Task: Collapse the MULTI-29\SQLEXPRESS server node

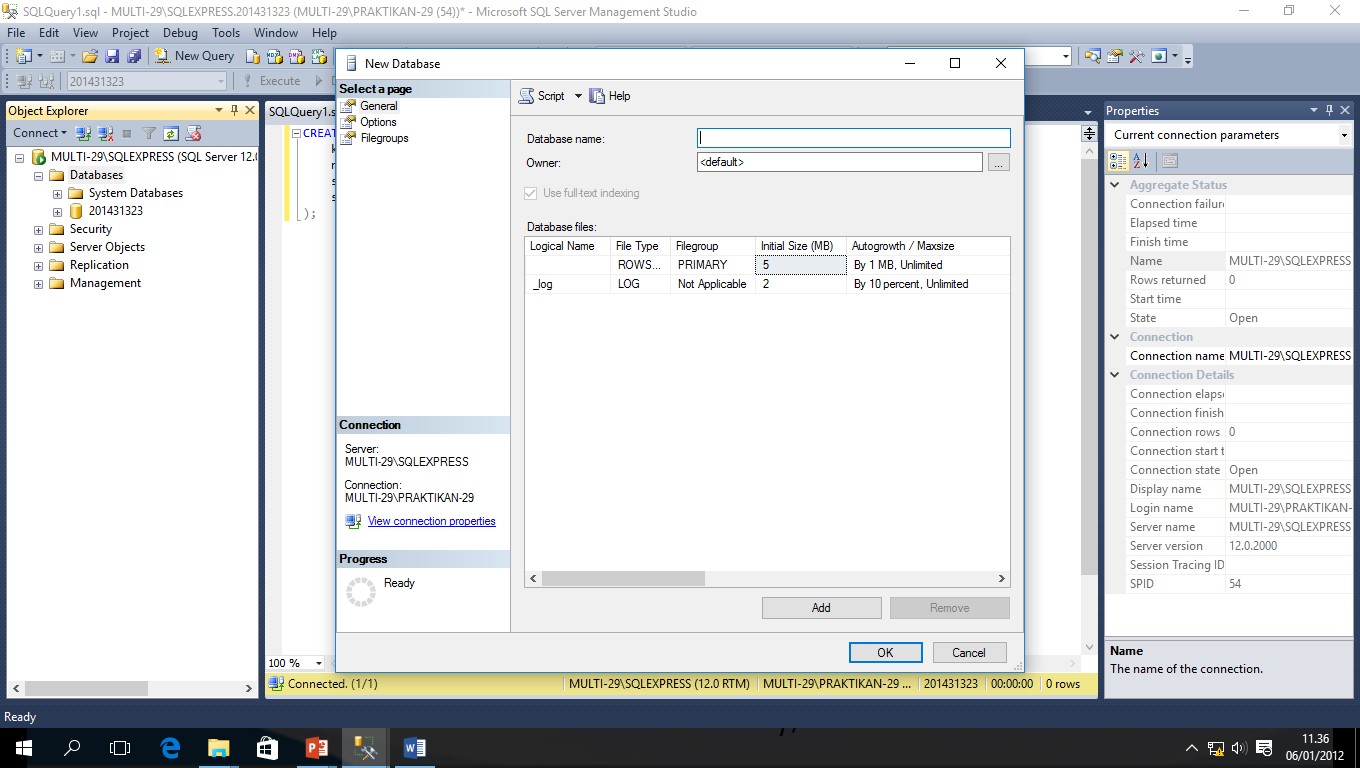Action: [x=19, y=156]
